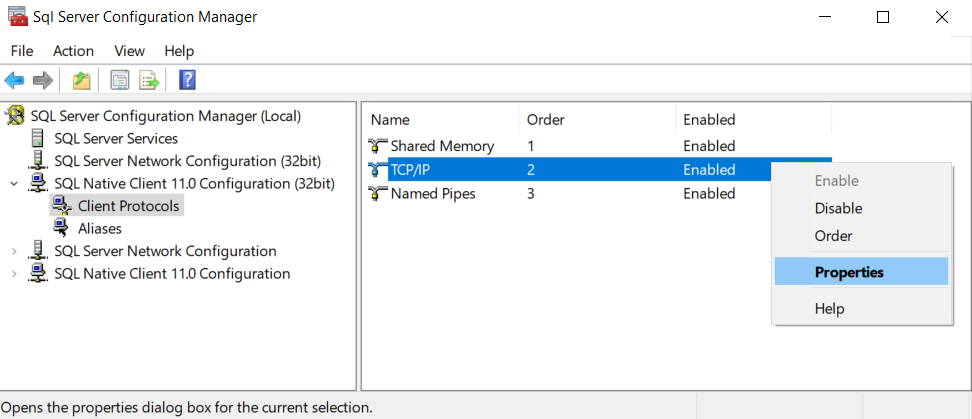The height and width of the screenshot is (419, 972).
Task: Click the SQL Server Configuration Manager root icon
Action: (x=16, y=116)
